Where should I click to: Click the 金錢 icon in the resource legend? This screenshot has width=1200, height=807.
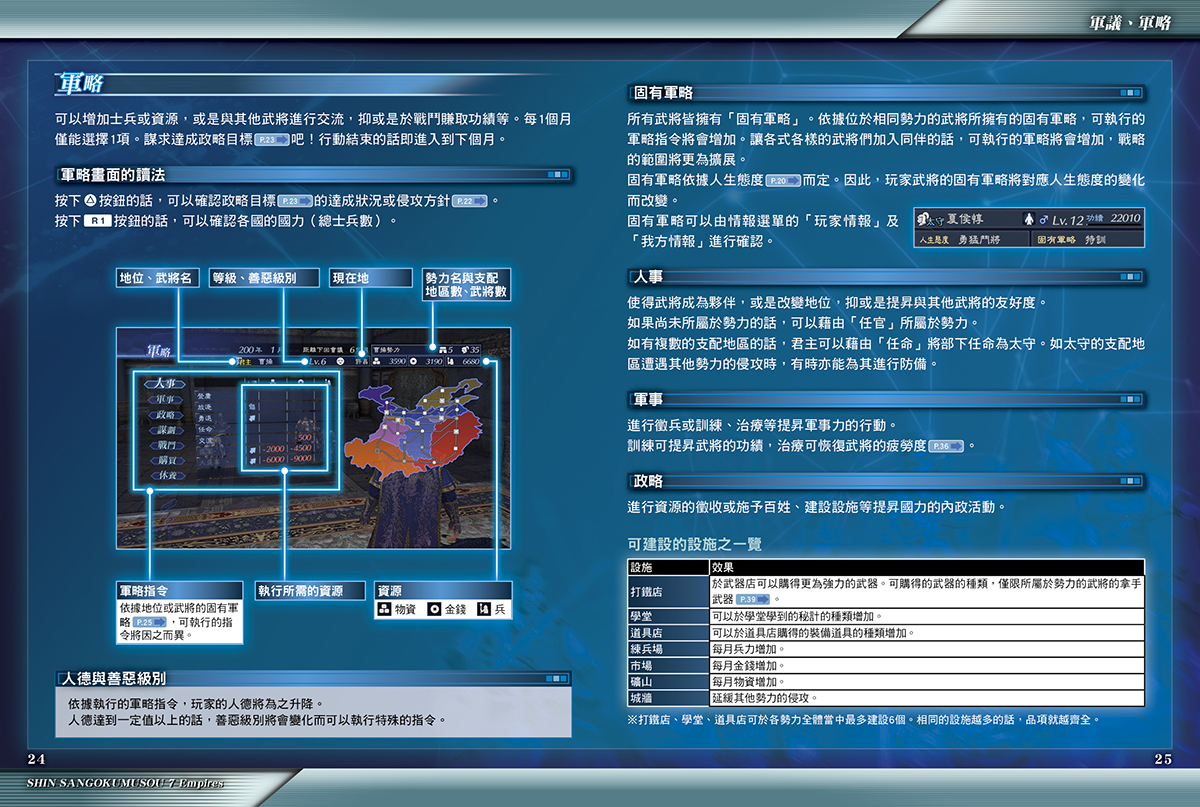tap(434, 608)
